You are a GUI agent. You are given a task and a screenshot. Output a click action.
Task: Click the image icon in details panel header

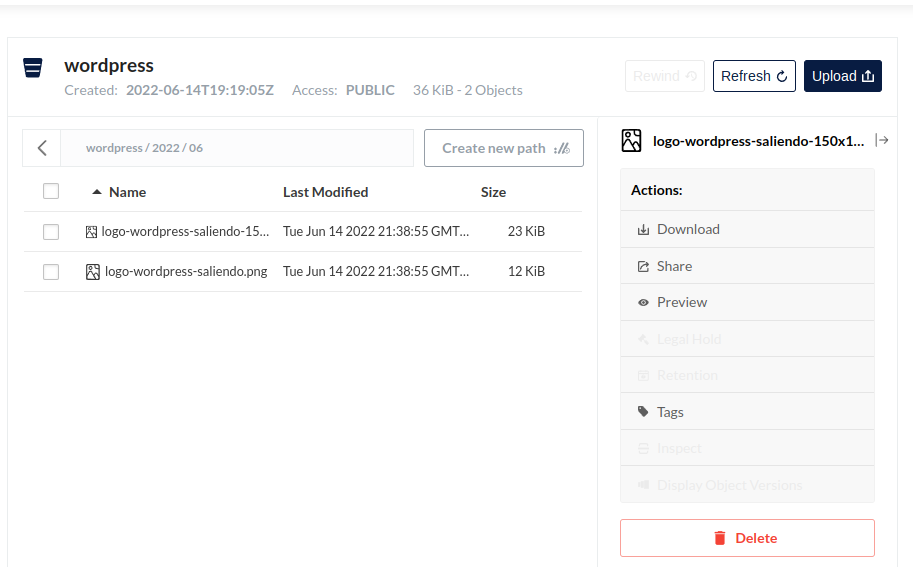pyautogui.click(x=631, y=141)
